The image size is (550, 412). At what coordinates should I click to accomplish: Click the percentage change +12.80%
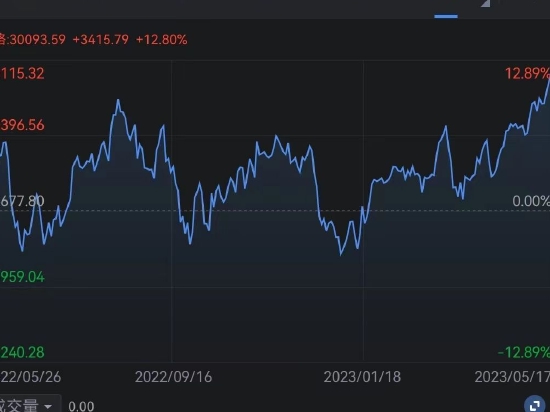tap(161, 40)
